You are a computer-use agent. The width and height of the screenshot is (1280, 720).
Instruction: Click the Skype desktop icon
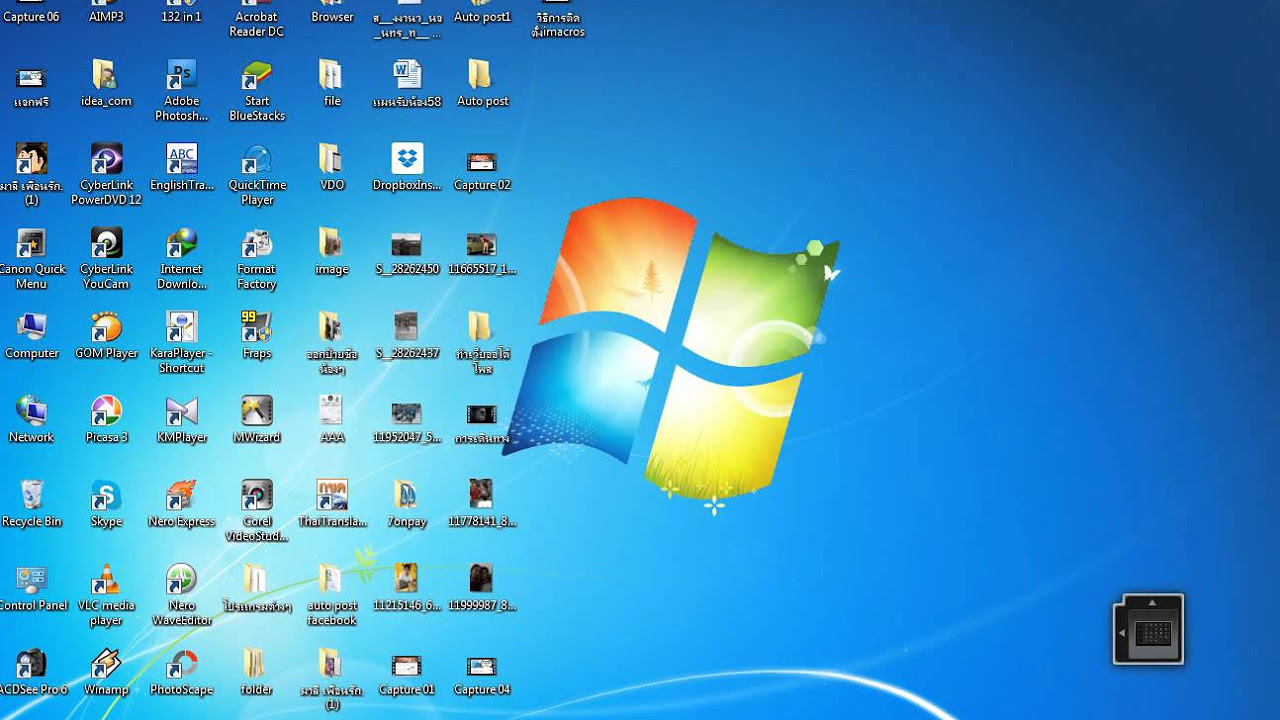coord(106,496)
